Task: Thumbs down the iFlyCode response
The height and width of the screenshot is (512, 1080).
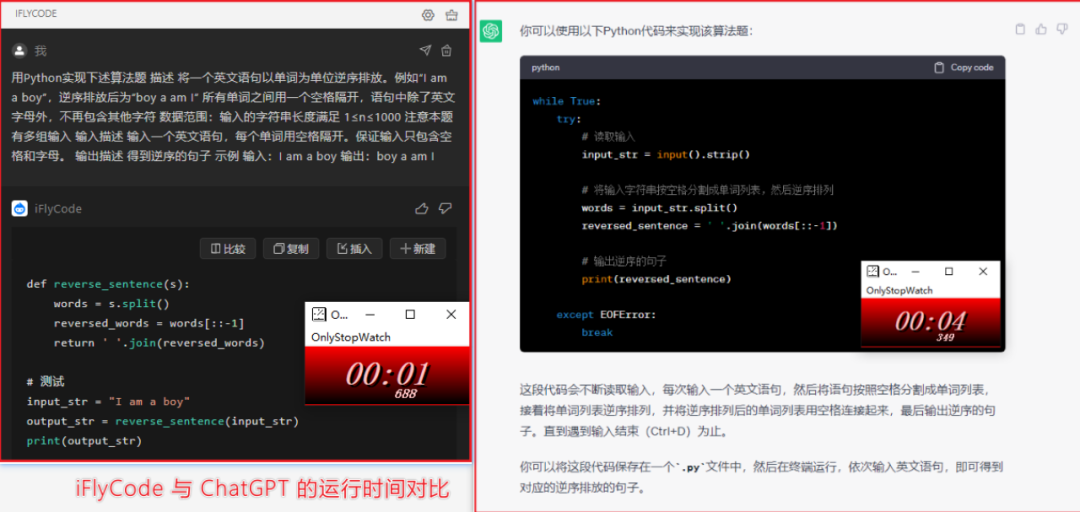Action: click(446, 208)
